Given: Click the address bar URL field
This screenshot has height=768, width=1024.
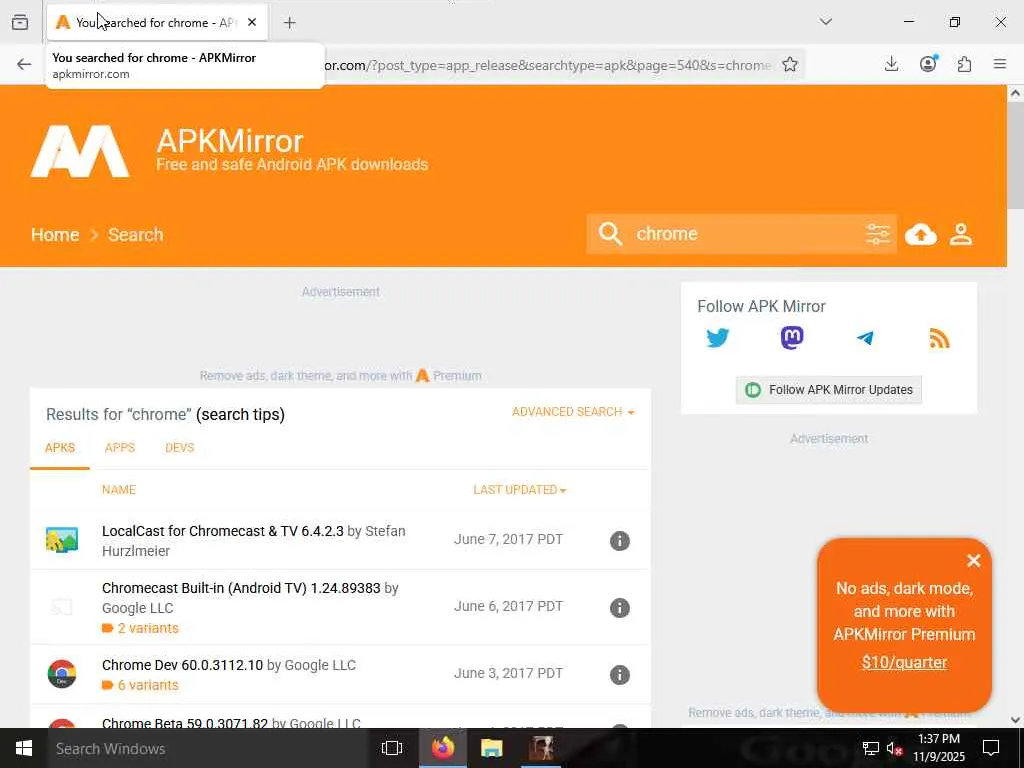Looking at the screenshot, I should pos(547,65).
